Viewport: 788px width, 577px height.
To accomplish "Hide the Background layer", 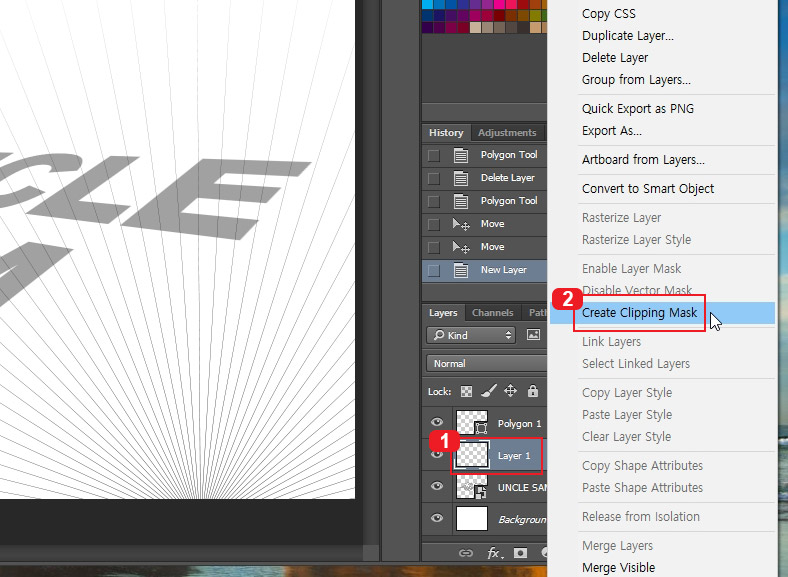I will [437, 518].
